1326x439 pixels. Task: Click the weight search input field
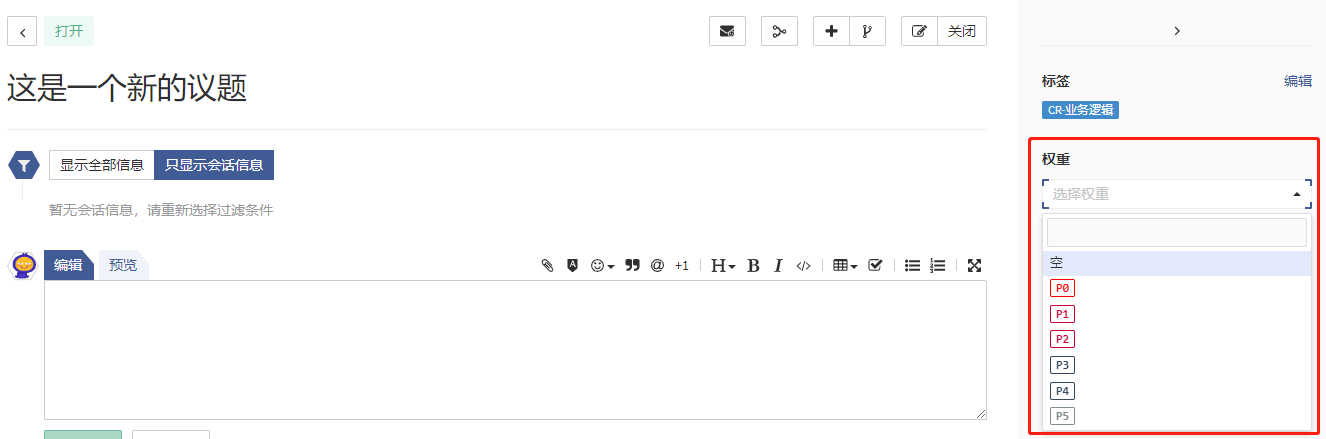1176,233
